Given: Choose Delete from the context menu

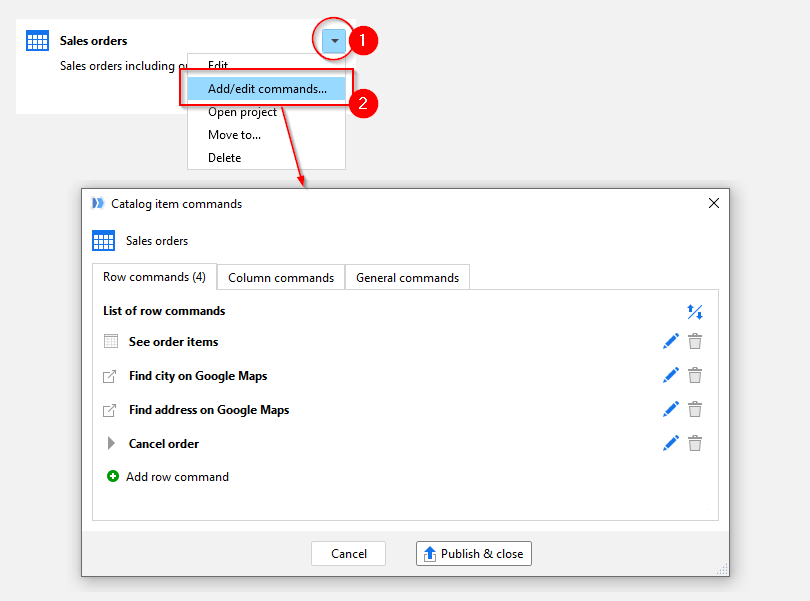Looking at the screenshot, I should point(224,158).
